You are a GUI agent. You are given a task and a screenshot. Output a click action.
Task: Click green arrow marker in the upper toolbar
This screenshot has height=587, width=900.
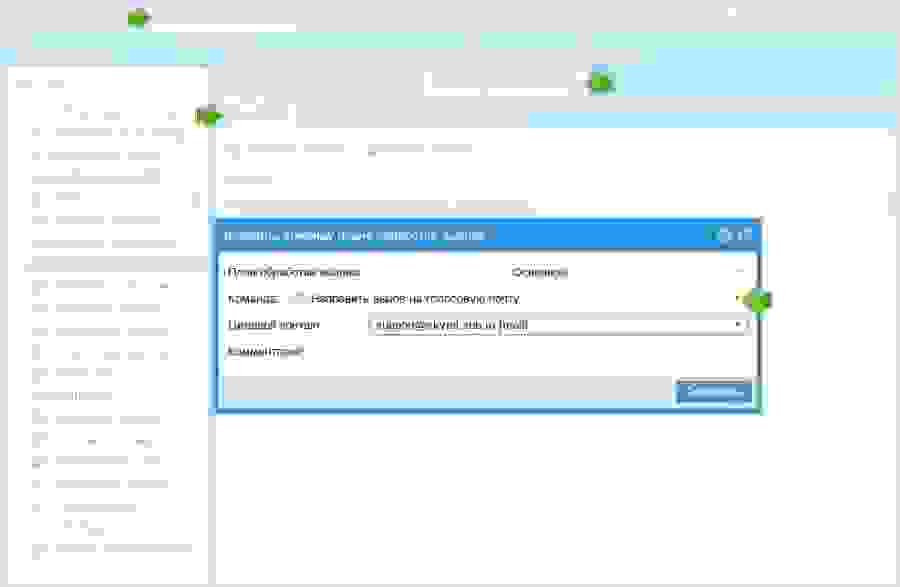pos(600,82)
